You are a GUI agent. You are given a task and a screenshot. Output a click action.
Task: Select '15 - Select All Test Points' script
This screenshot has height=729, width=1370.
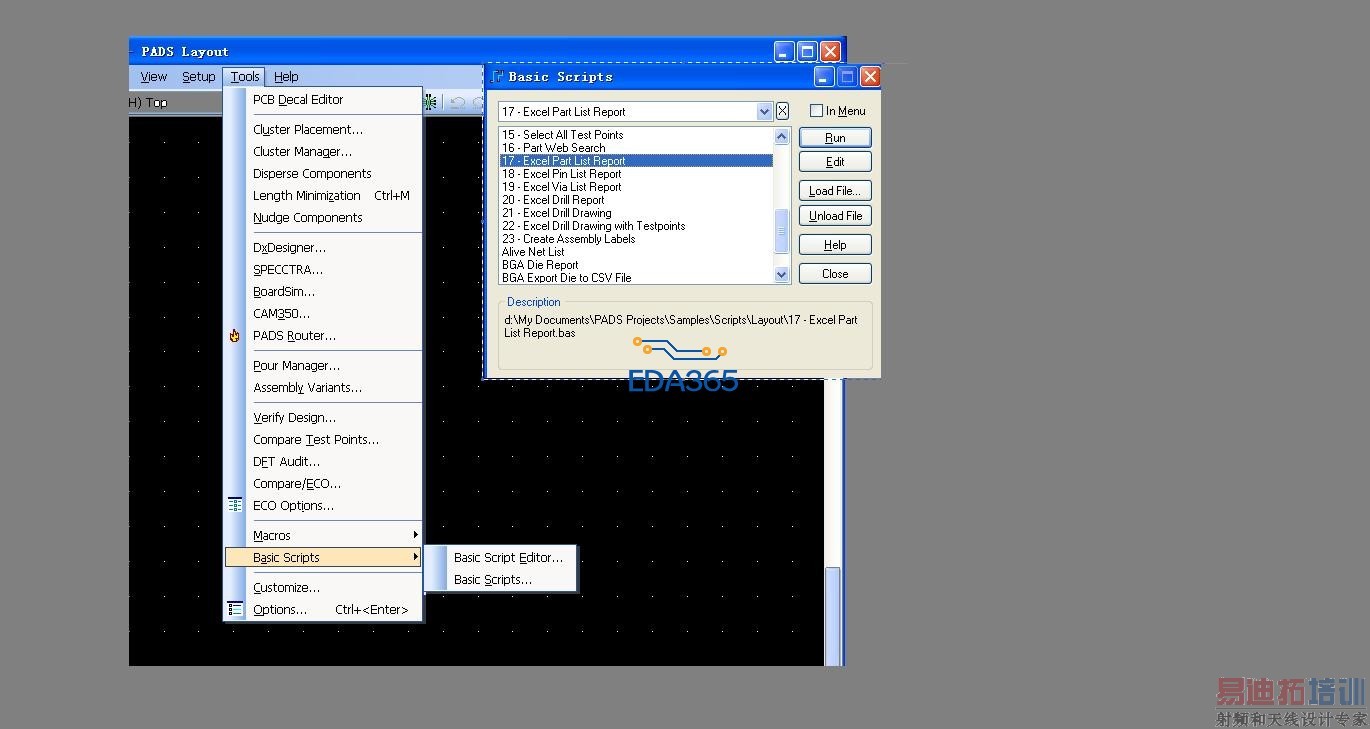[636, 135]
